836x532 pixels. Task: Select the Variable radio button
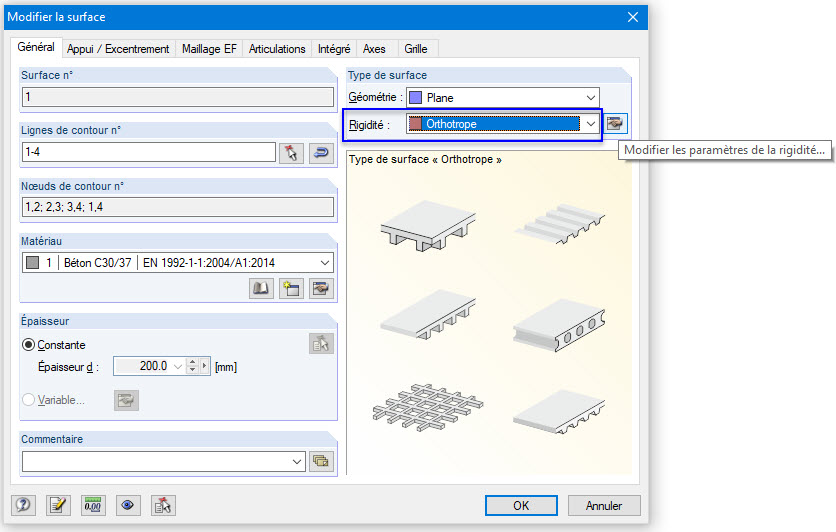click(28, 399)
